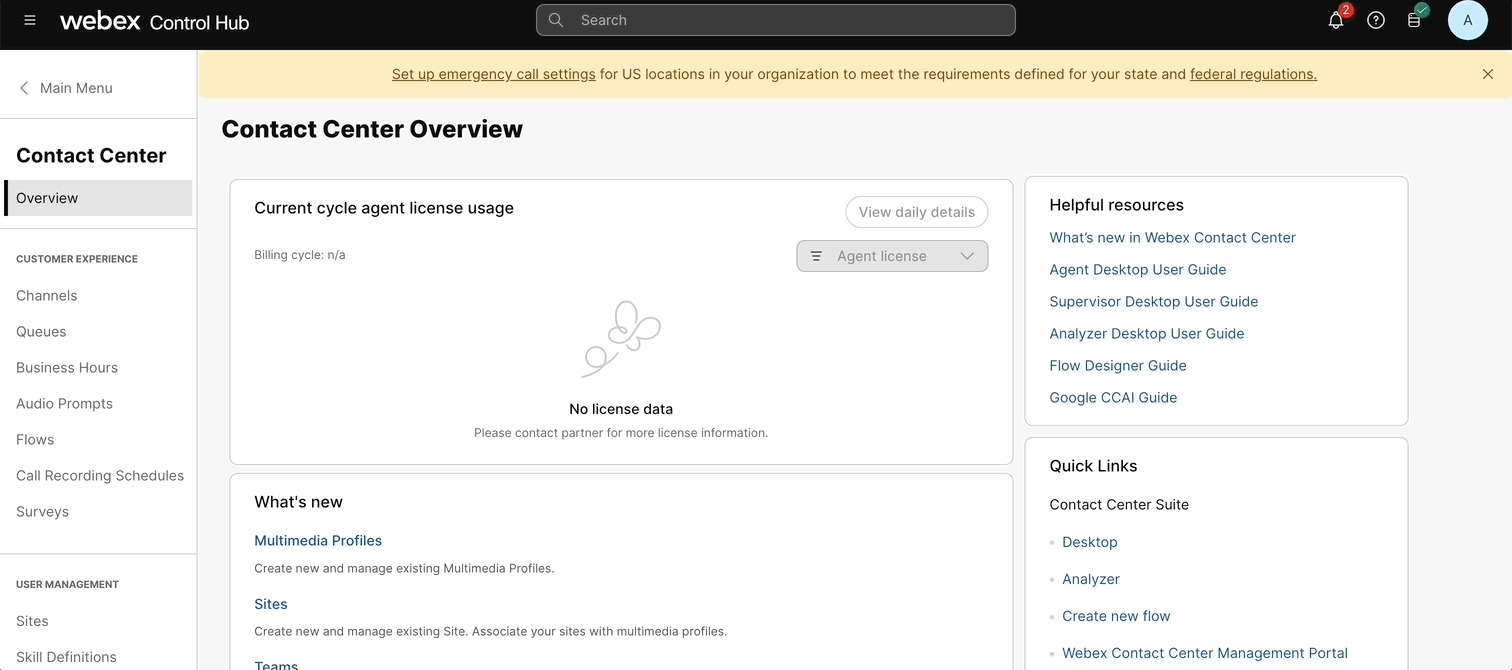The image size is (1512, 670).
Task: Navigate to Queues section
Action: pos(41,332)
